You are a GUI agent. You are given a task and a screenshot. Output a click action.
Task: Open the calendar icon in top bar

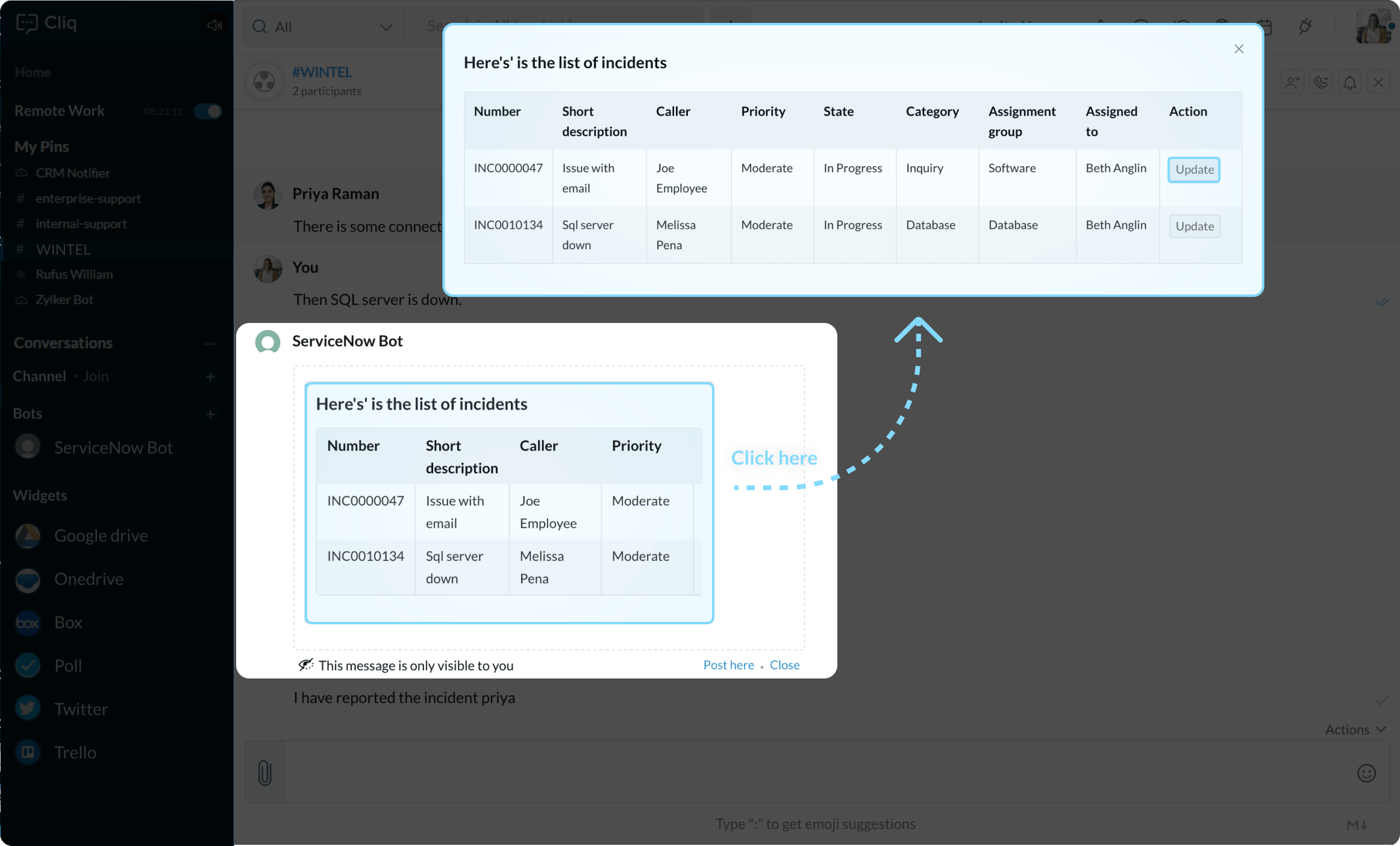click(1264, 27)
